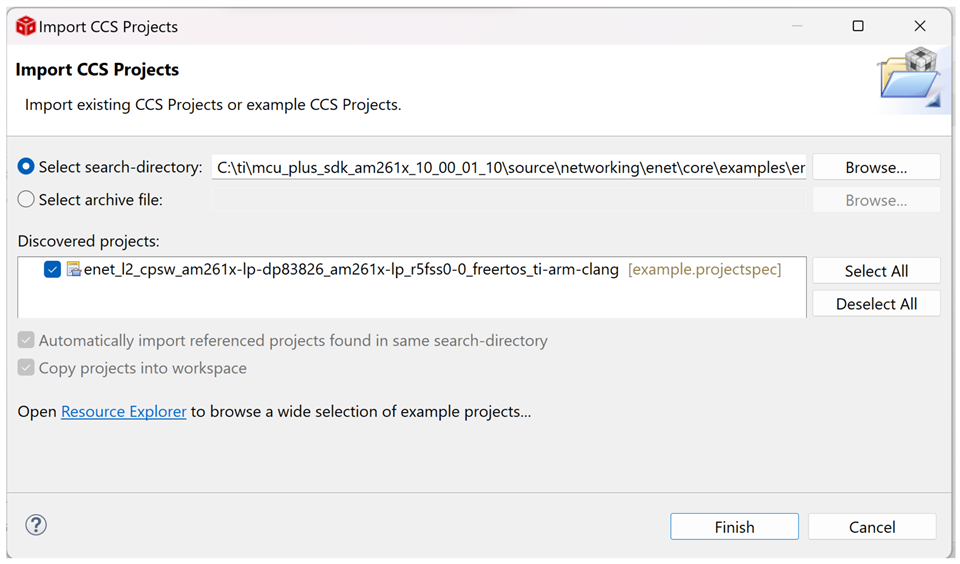Toggle Copy projects into workspace checkbox
Image resolution: width=960 pixels, height=564 pixels.
tap(26, 368)
